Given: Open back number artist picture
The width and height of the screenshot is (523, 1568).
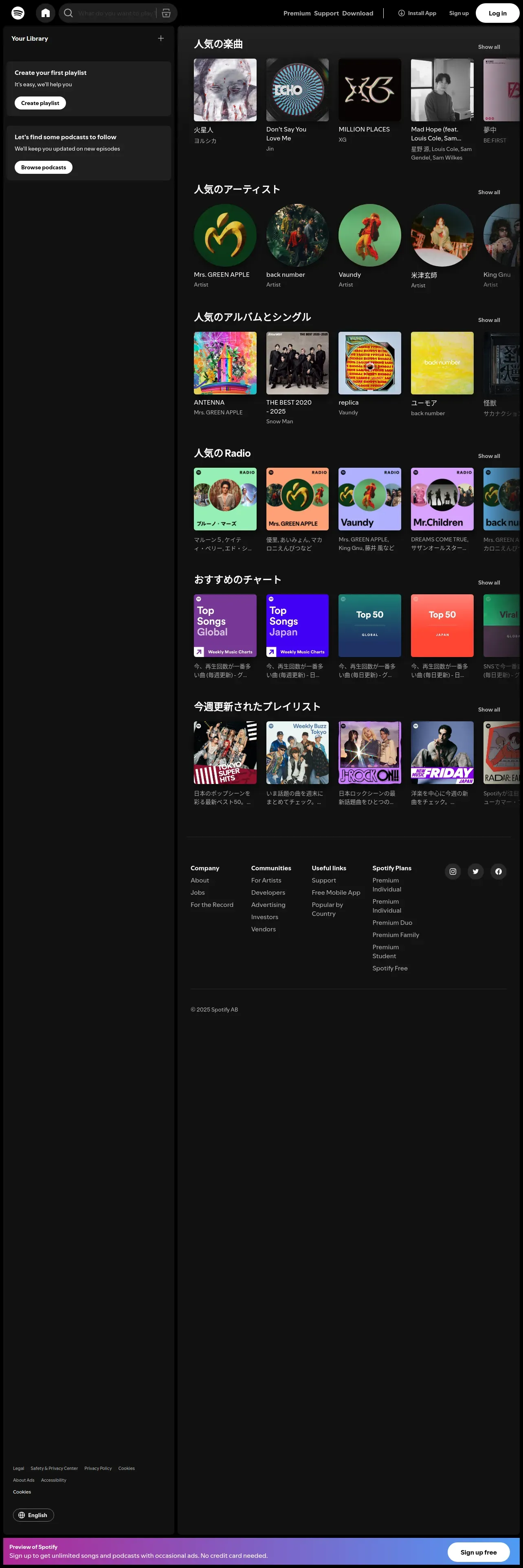Looking at the screenshot, I should (298, 235).
